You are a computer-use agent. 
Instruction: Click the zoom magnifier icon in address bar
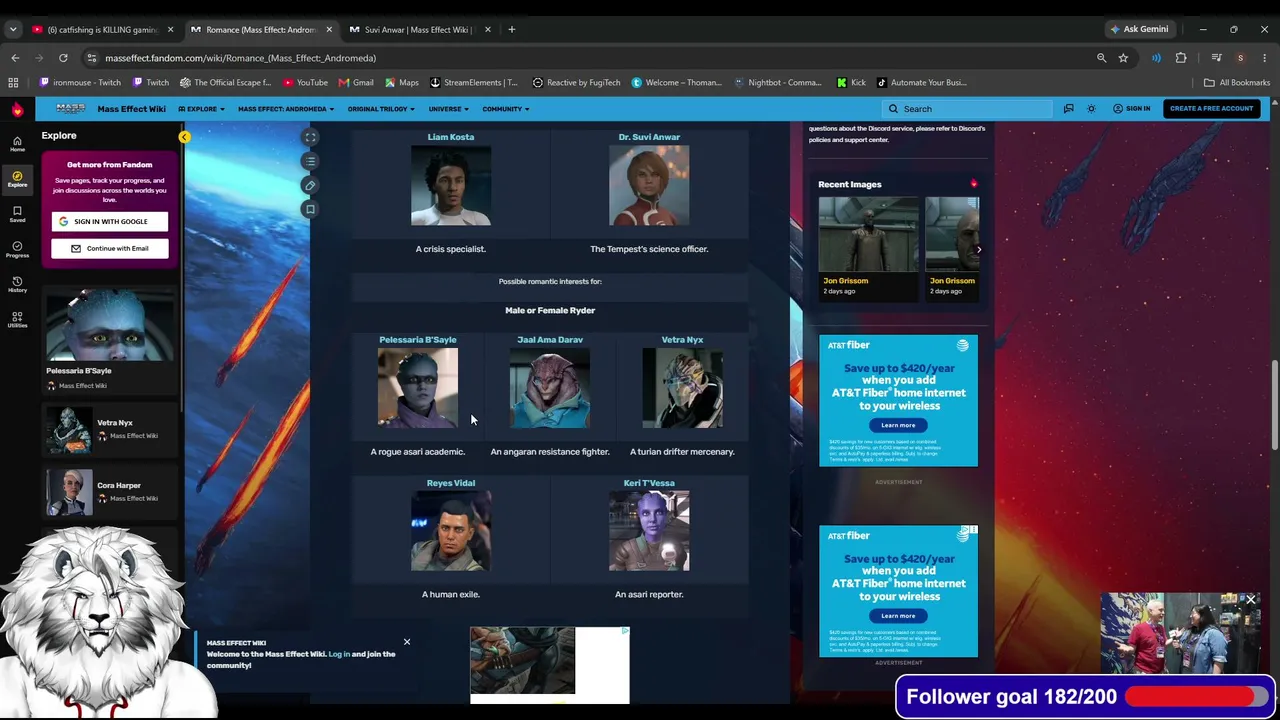(1101, 58)
